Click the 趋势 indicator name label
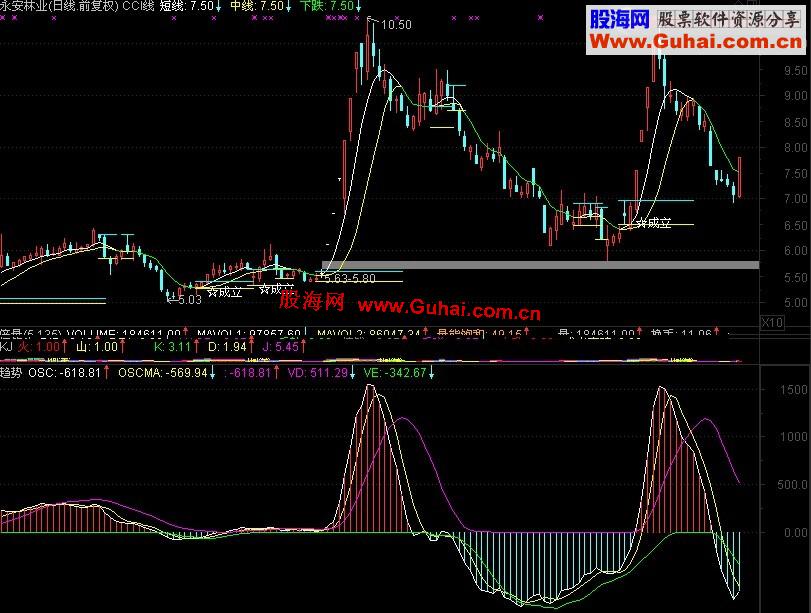The image size is (811, 613). click(x=11, y=372)
